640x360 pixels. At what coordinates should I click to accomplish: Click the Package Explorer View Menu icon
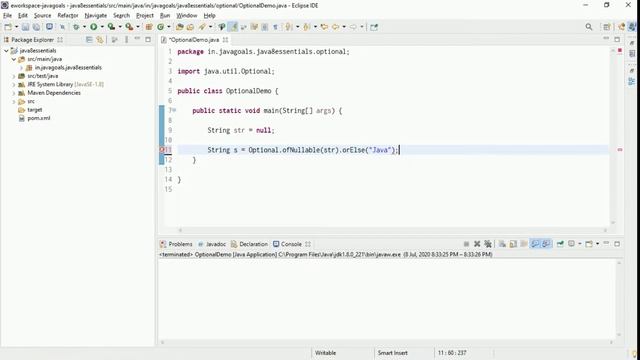click(127, 40)
